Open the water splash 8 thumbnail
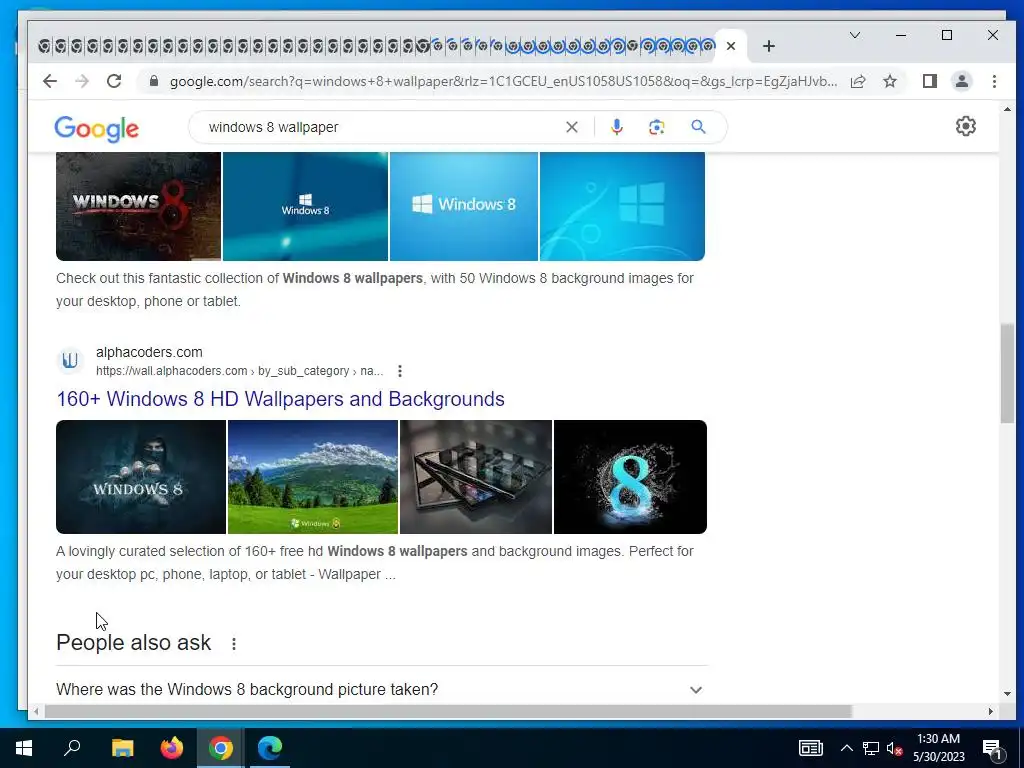 630,477
